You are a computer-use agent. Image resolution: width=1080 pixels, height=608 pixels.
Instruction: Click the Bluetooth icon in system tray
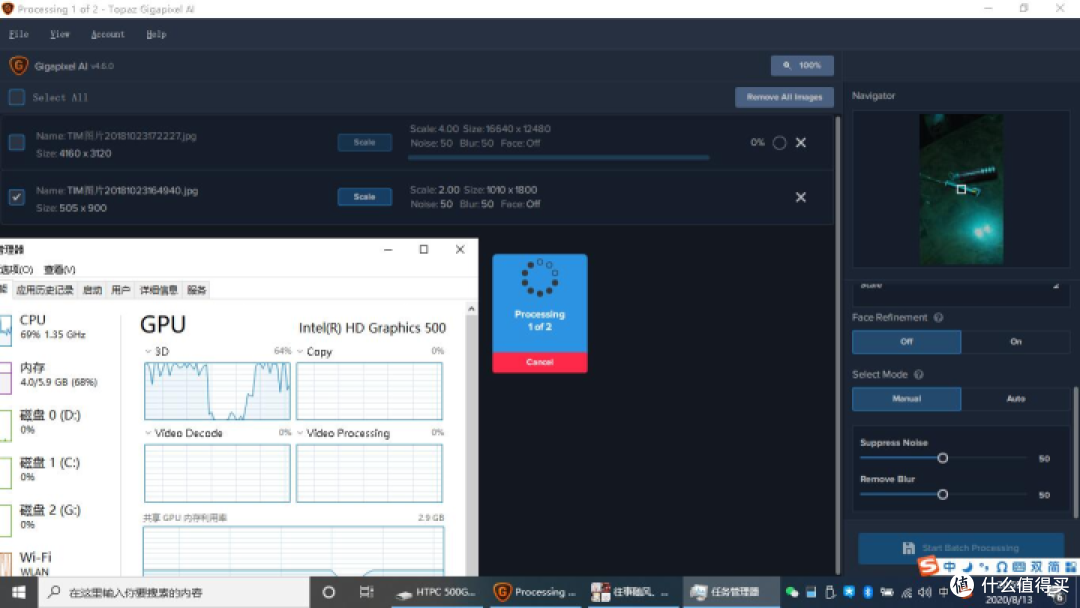(868, 592)
